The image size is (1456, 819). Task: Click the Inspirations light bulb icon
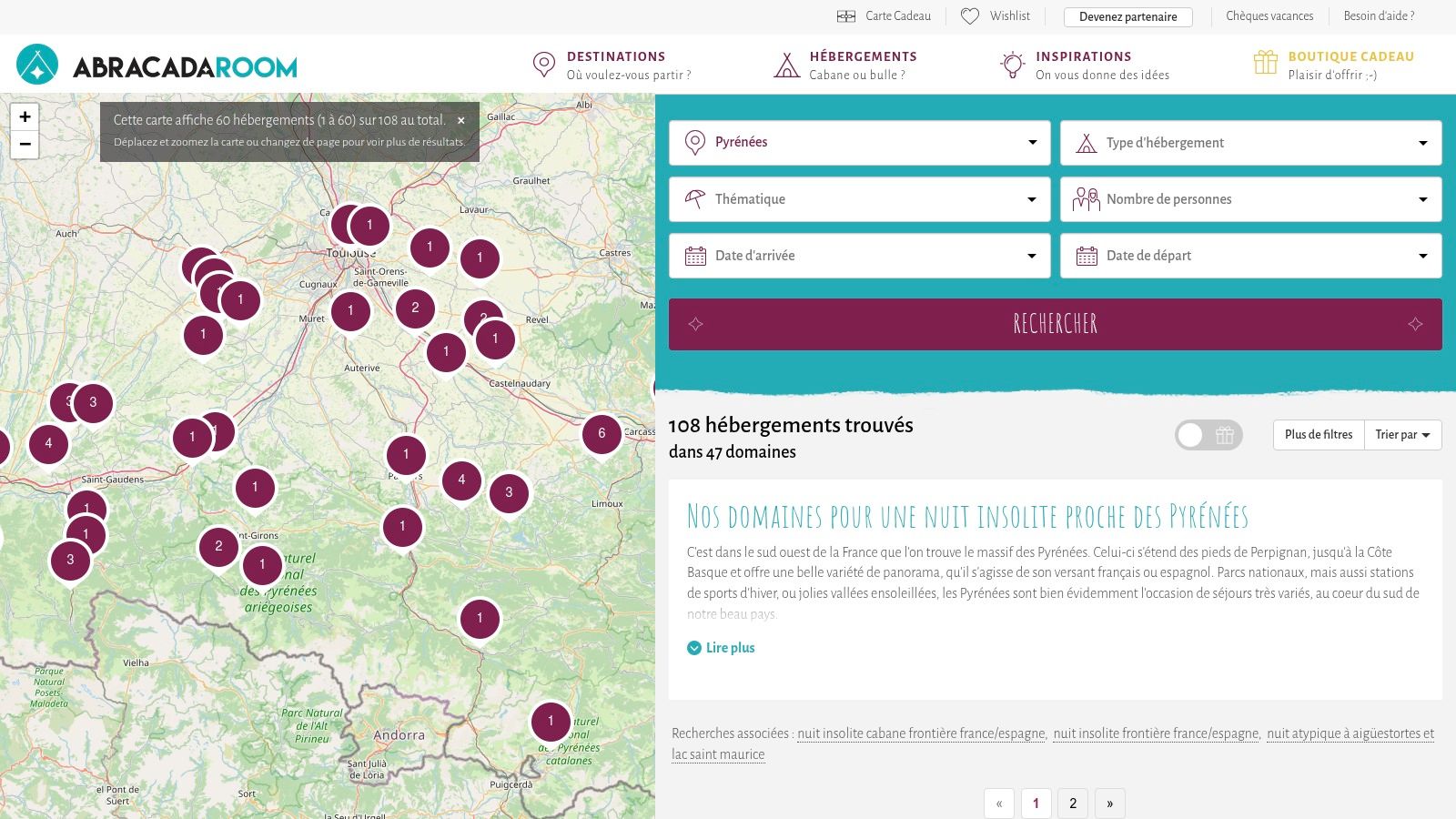point(1012,65)
